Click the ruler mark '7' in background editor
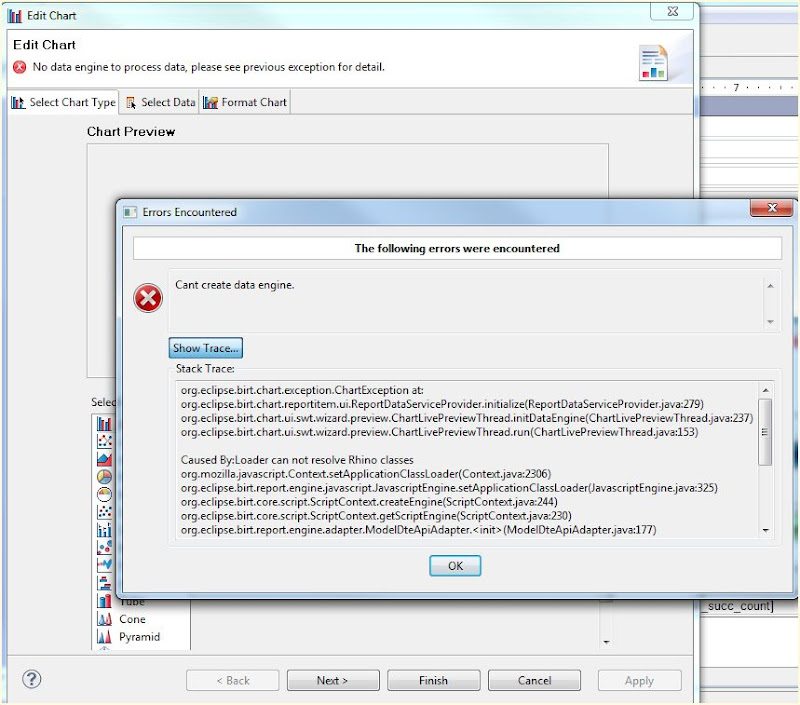The width and height of the screenshot is (800, 705). click(x=736, y=88)
